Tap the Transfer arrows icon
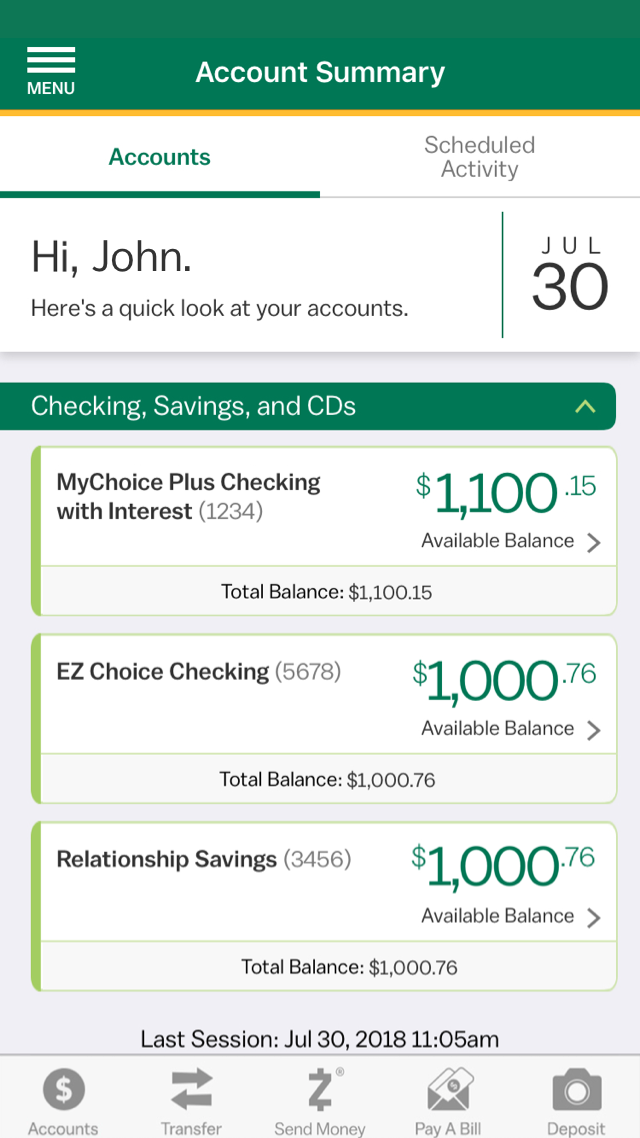The height and width of the screenshot is (1138, 640). coord(191,1089)
